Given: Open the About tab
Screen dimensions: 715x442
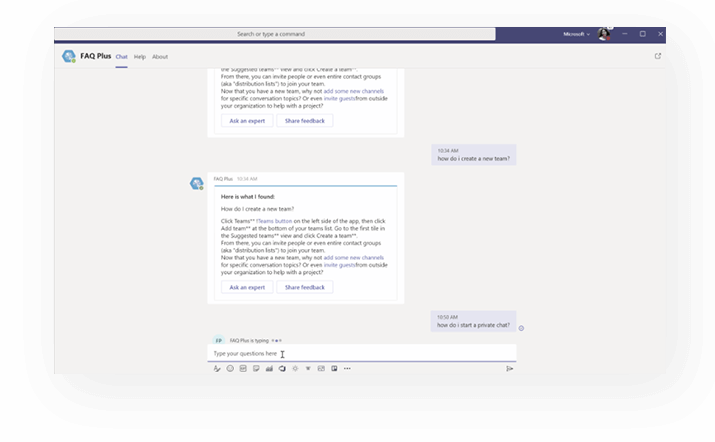Looking at the screenshot, I should point(160,57).
